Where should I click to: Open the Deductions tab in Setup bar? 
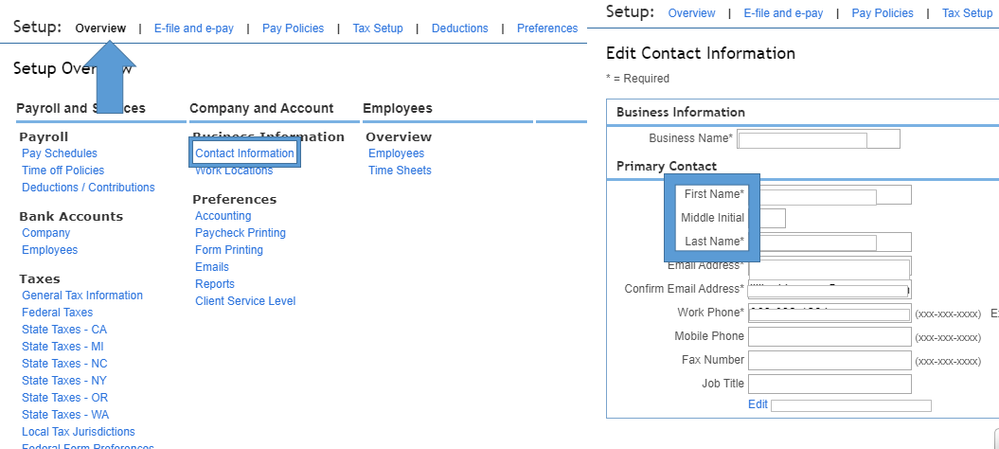coord(459,28)
